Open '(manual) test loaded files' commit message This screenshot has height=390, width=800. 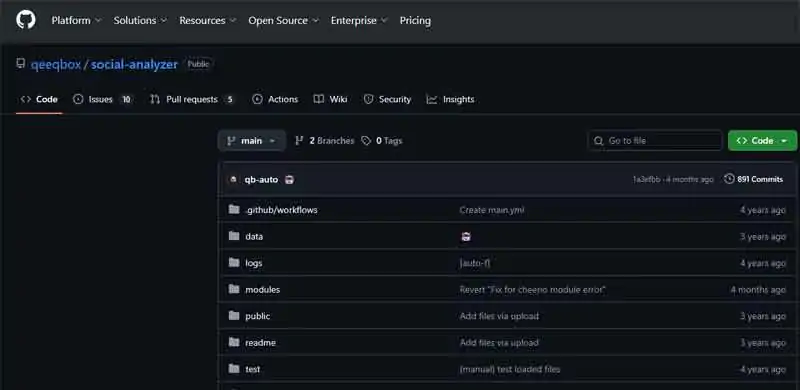click(x=510, y=370)
